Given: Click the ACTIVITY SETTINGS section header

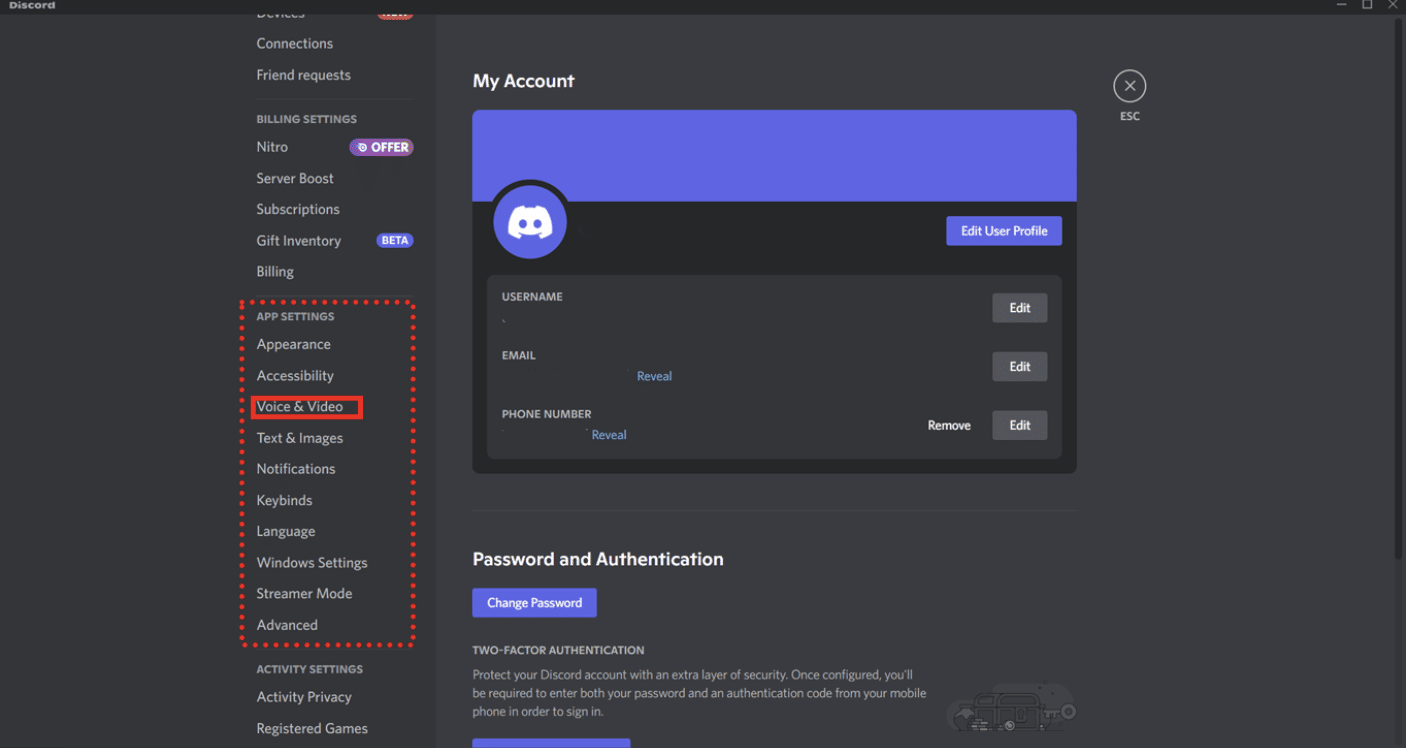Looking at the screenshot, I should (309, 669).
